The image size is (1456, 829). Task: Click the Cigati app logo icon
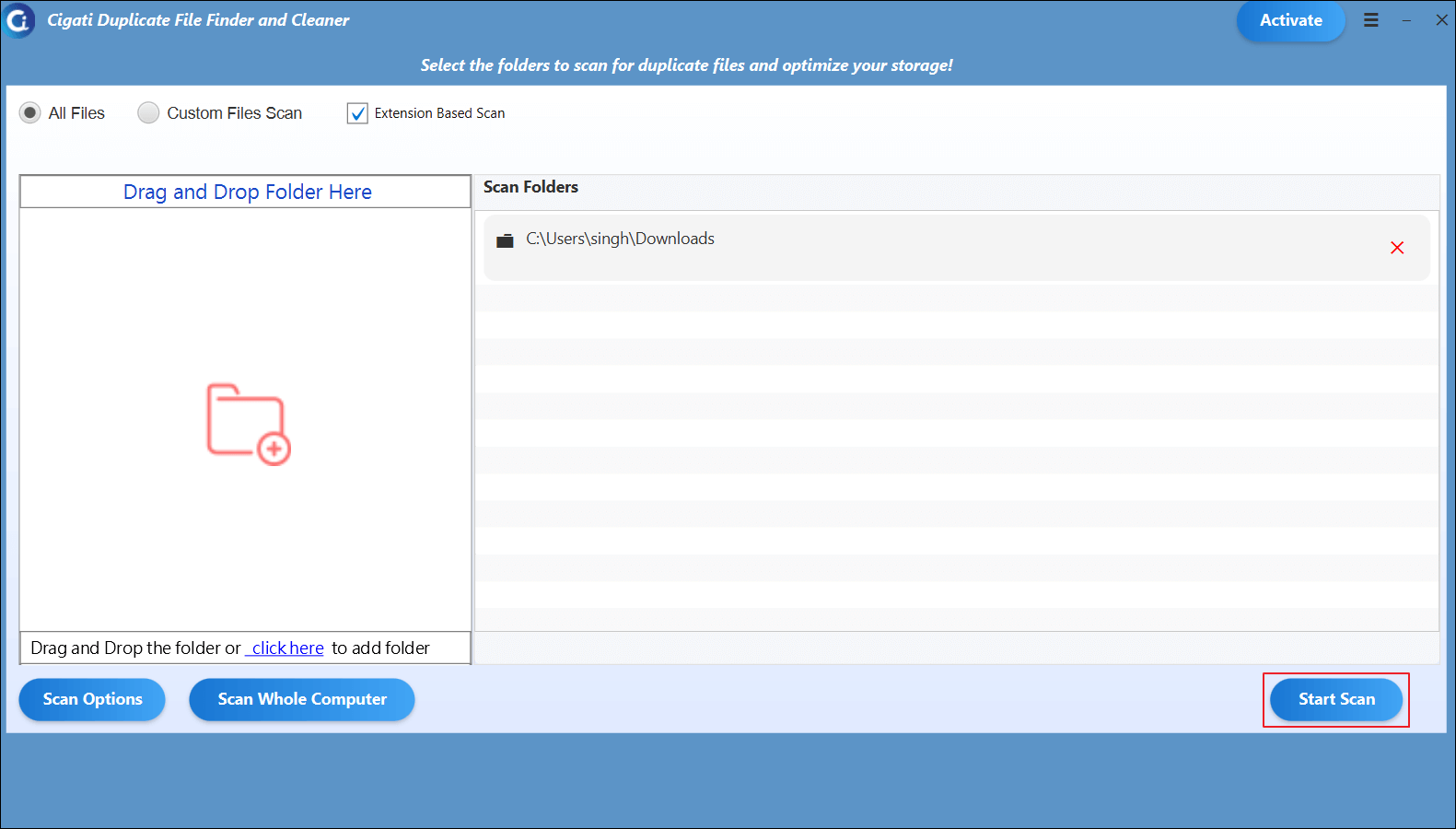(19, 20)
